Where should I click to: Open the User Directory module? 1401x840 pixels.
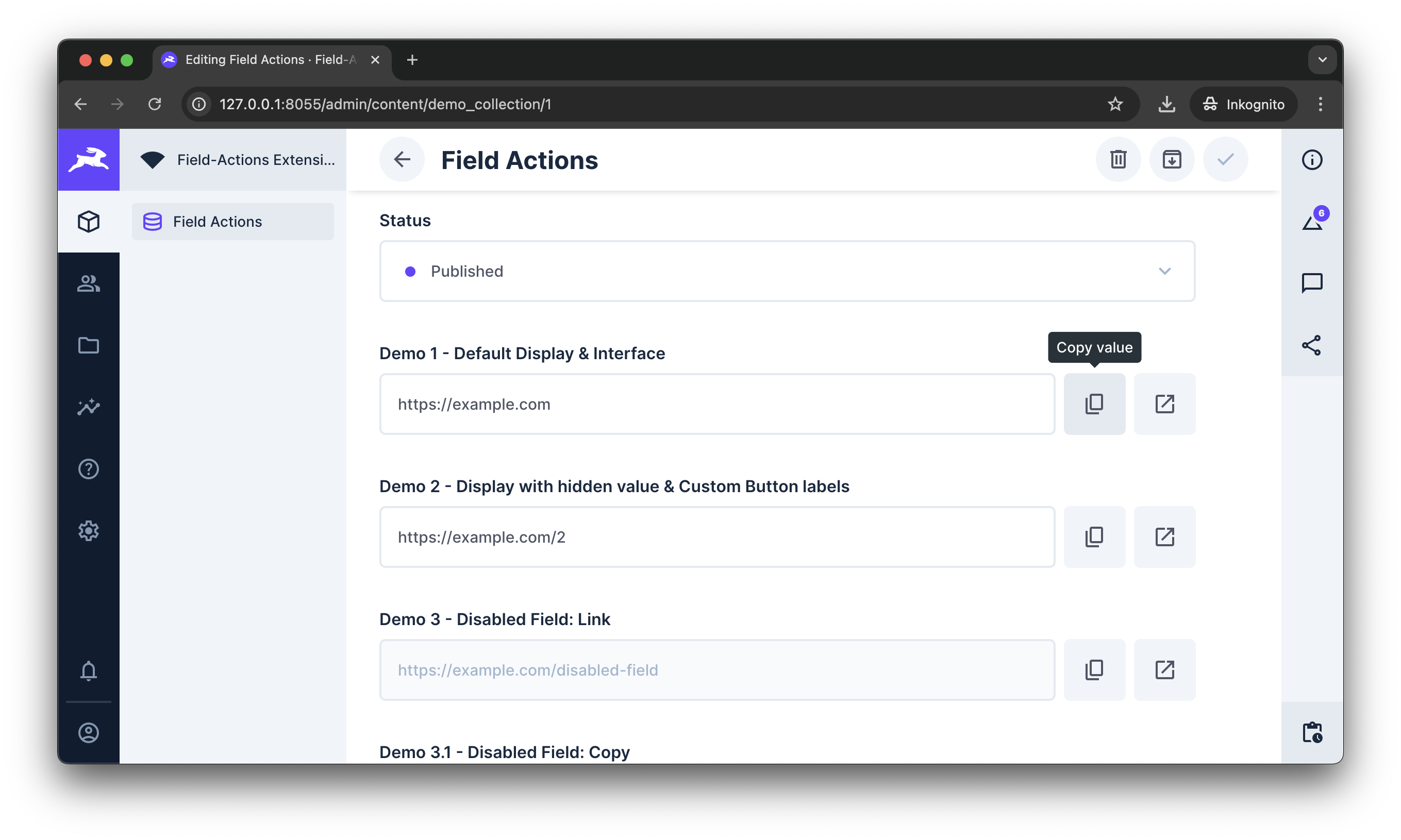pos(88,283)
